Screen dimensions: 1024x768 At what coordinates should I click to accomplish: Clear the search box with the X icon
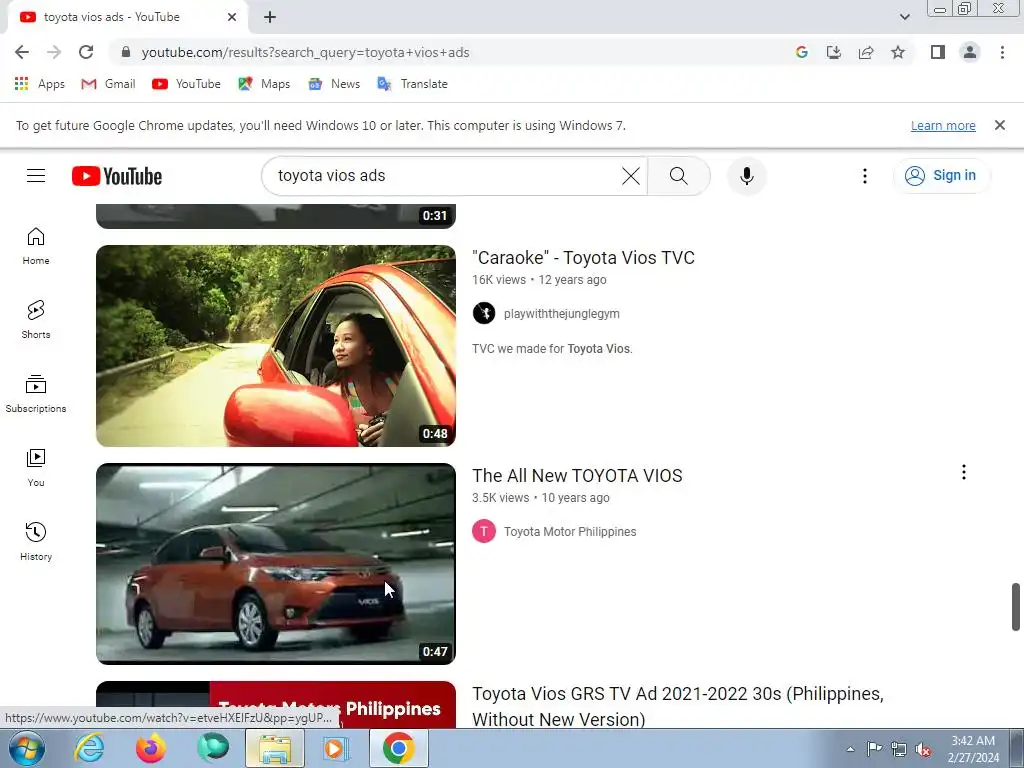point(631,176)
